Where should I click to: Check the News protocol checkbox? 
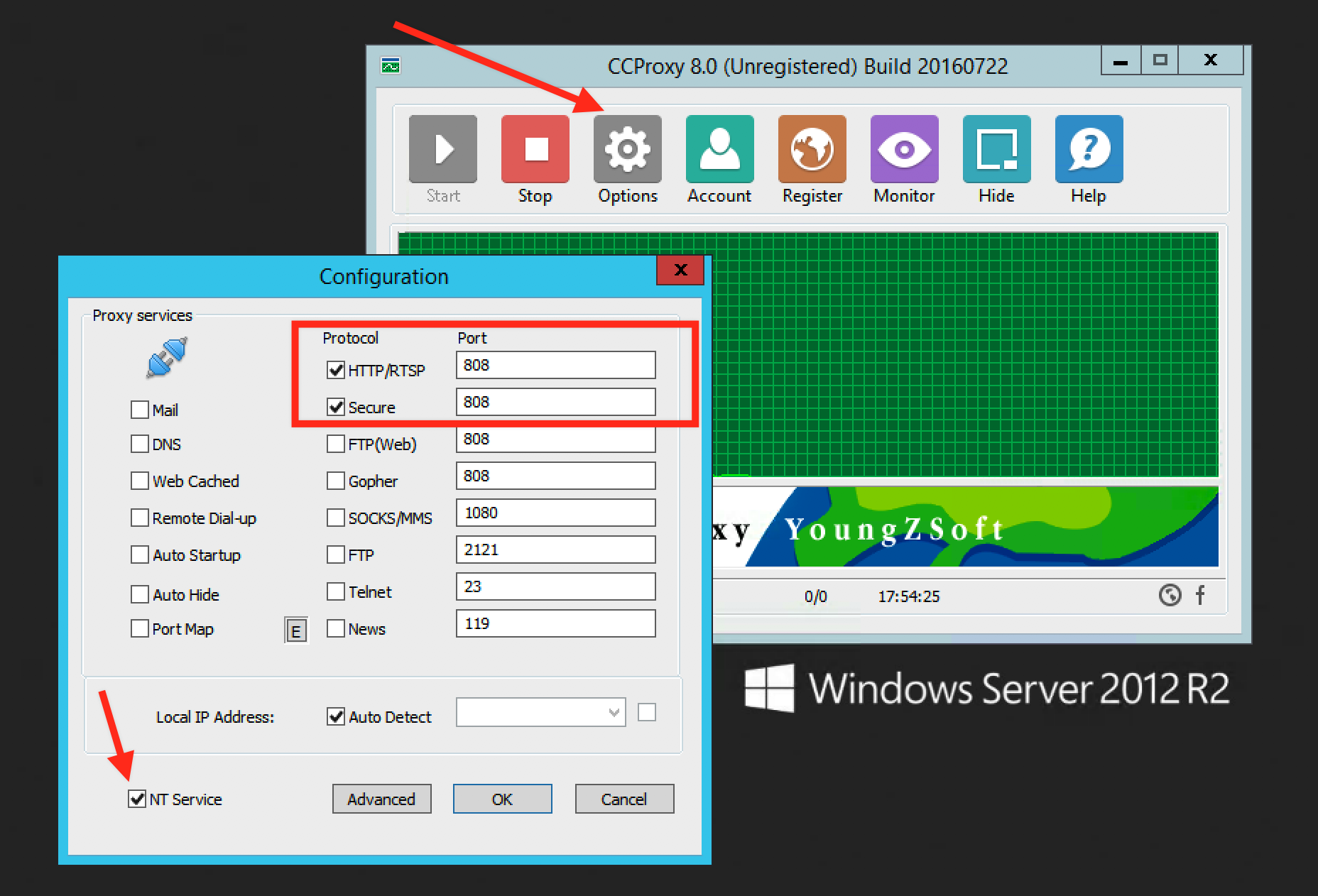click(335, 628)
